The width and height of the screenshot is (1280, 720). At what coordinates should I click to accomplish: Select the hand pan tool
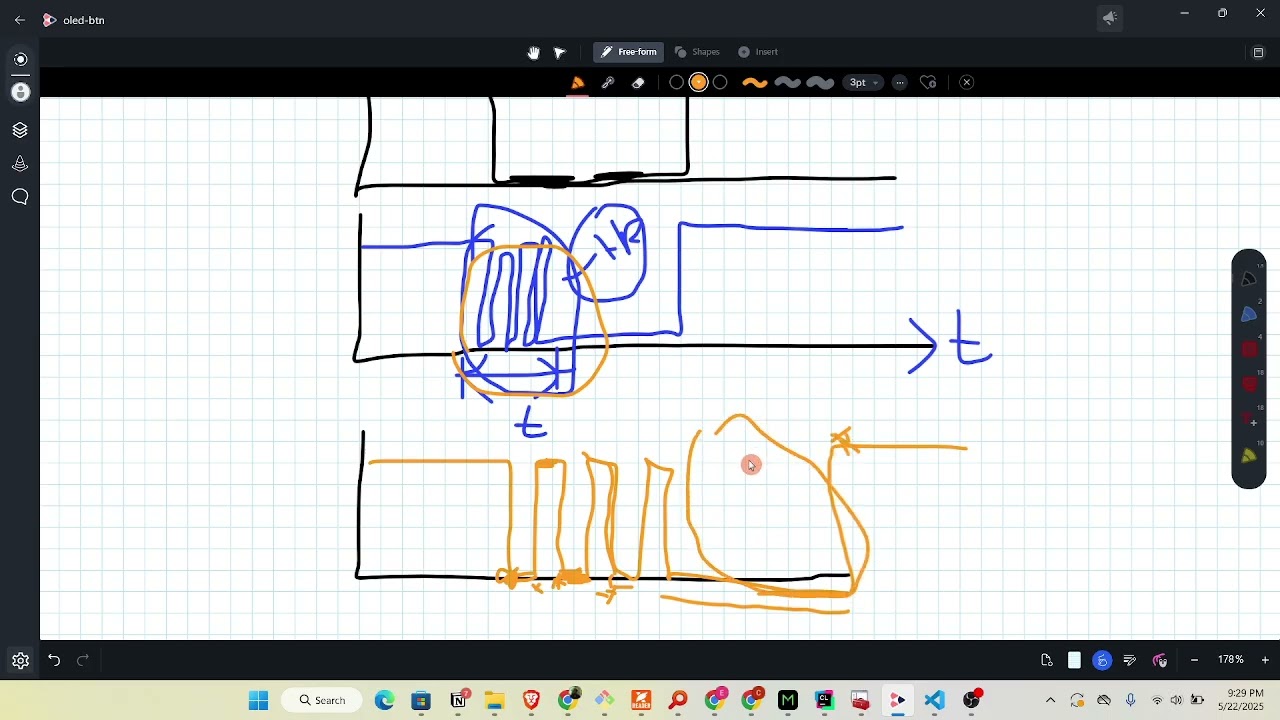(x=534, y=52)
